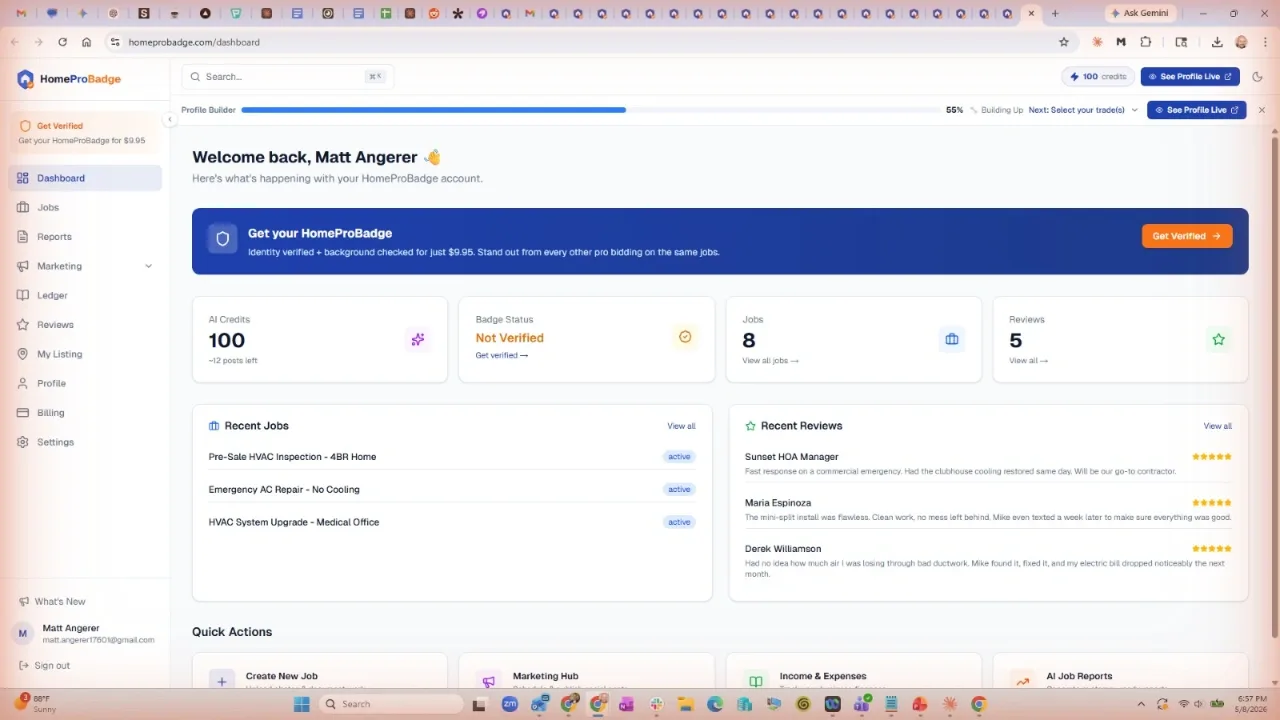Open Emergency AC Repair - No Cooling job
Image resolution: width=1280 pixels, height=720 pixels.
point(452,490)
